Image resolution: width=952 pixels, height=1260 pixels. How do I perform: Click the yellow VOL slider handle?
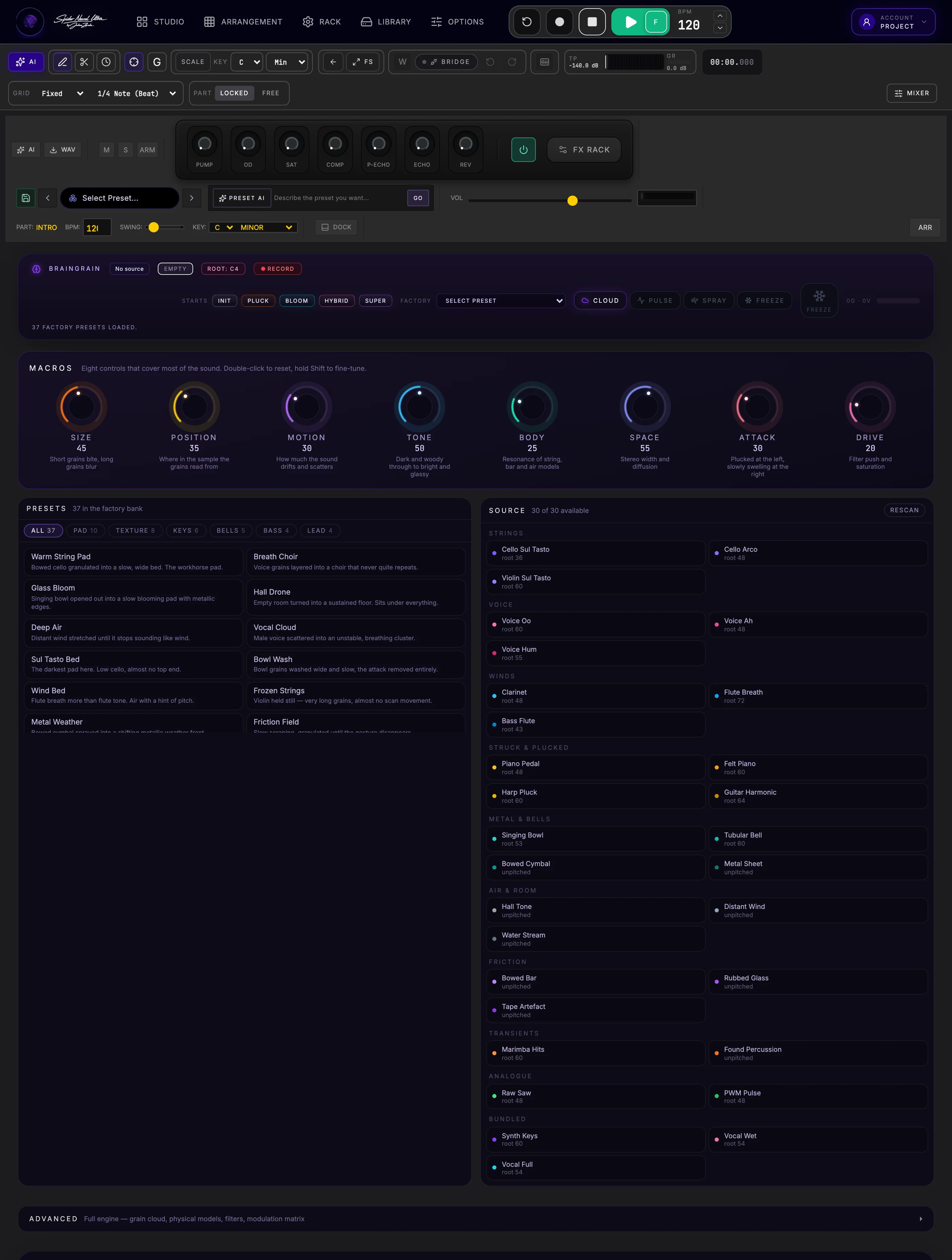573,200
